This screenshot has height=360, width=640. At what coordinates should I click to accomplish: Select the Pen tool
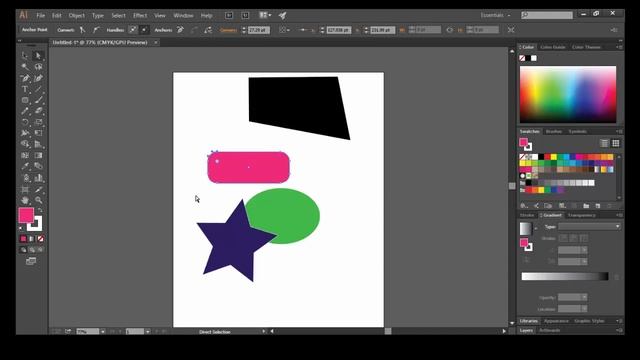(25, 78)
